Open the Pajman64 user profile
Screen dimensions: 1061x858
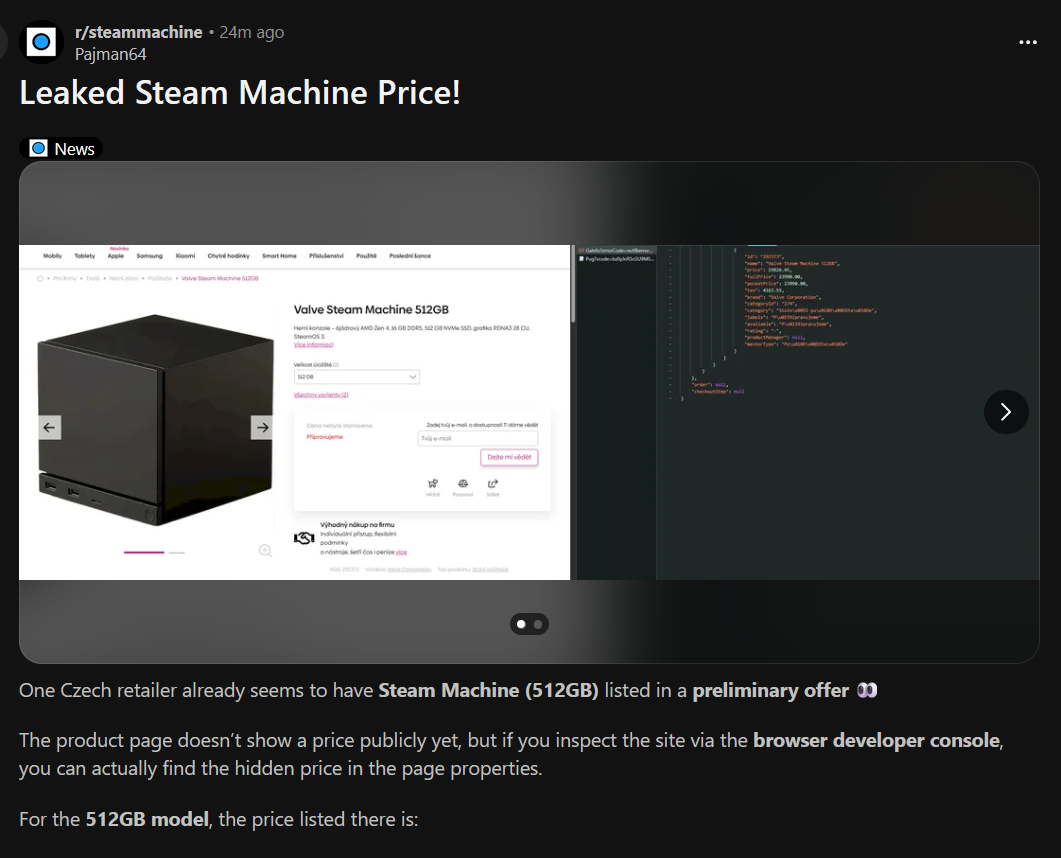click(x=110, y=54)
